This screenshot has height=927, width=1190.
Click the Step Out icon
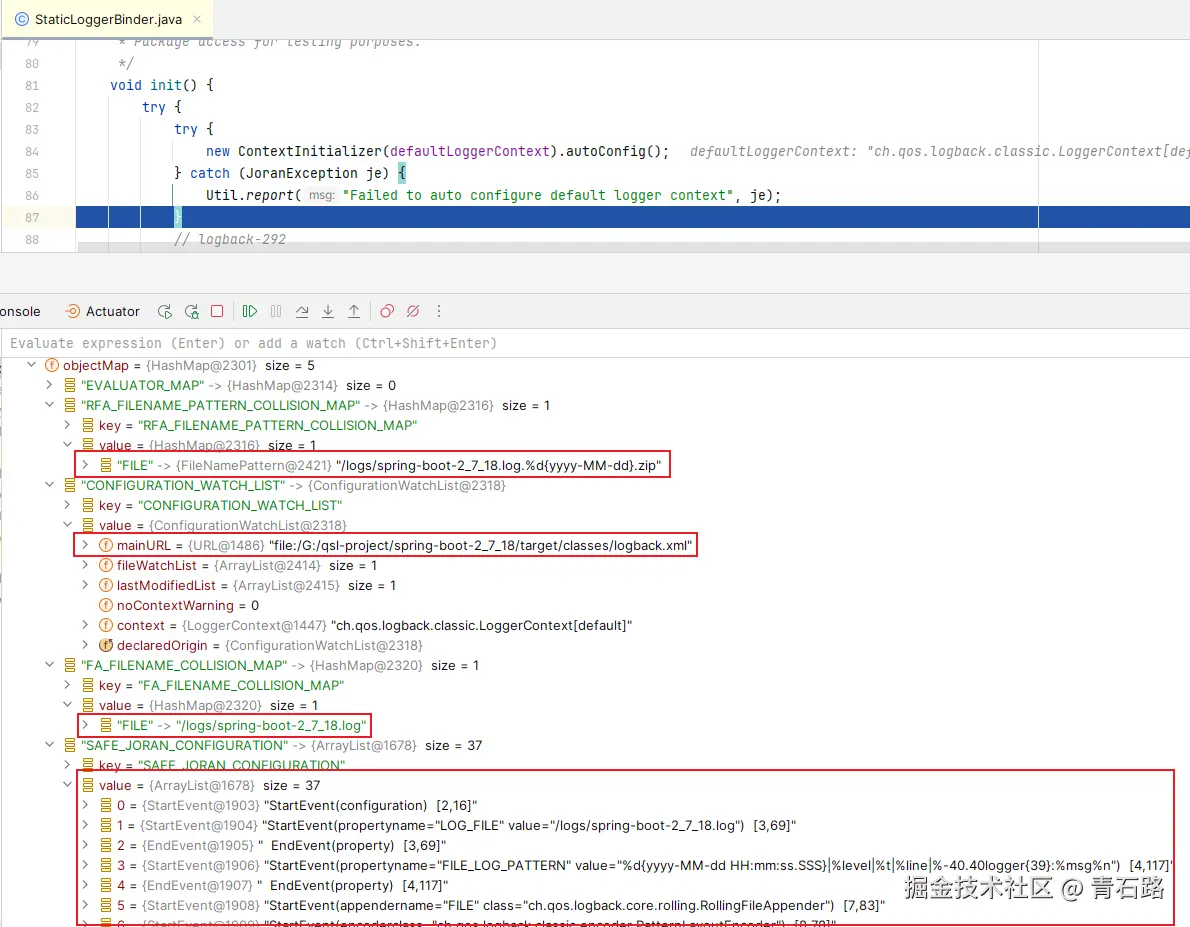354,311
